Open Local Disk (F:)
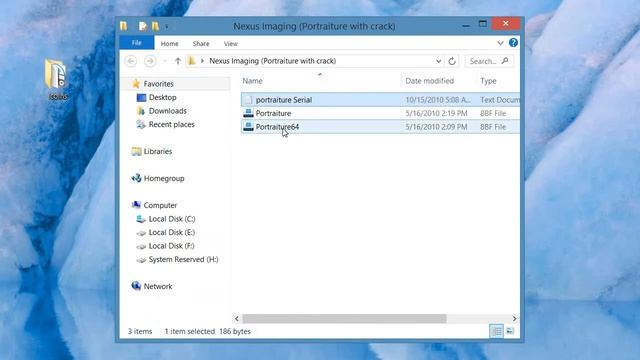Screen dimensions: 640x360 click(x=171, y=246)
